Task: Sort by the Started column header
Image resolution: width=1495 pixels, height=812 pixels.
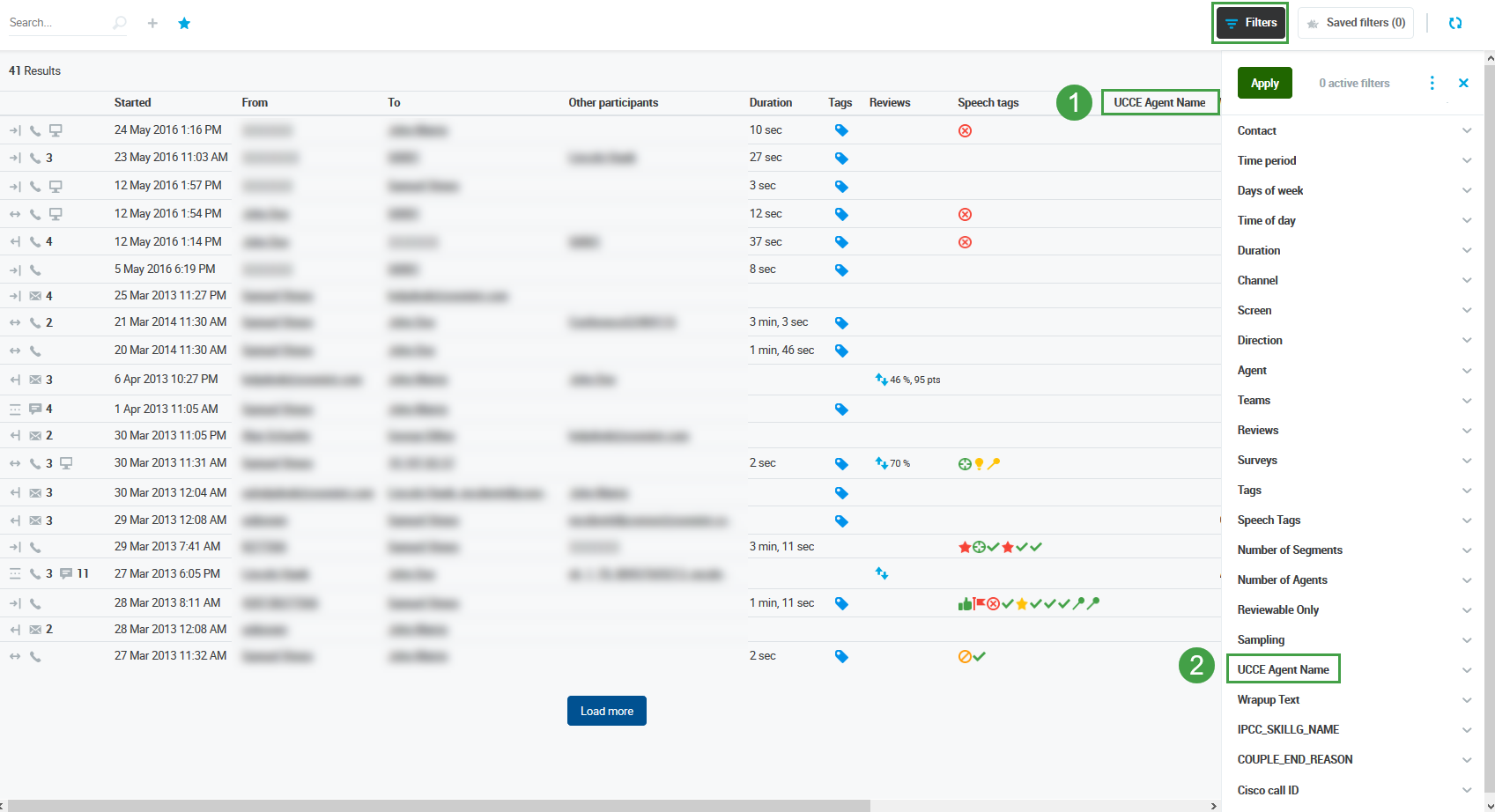Action: 132,102
